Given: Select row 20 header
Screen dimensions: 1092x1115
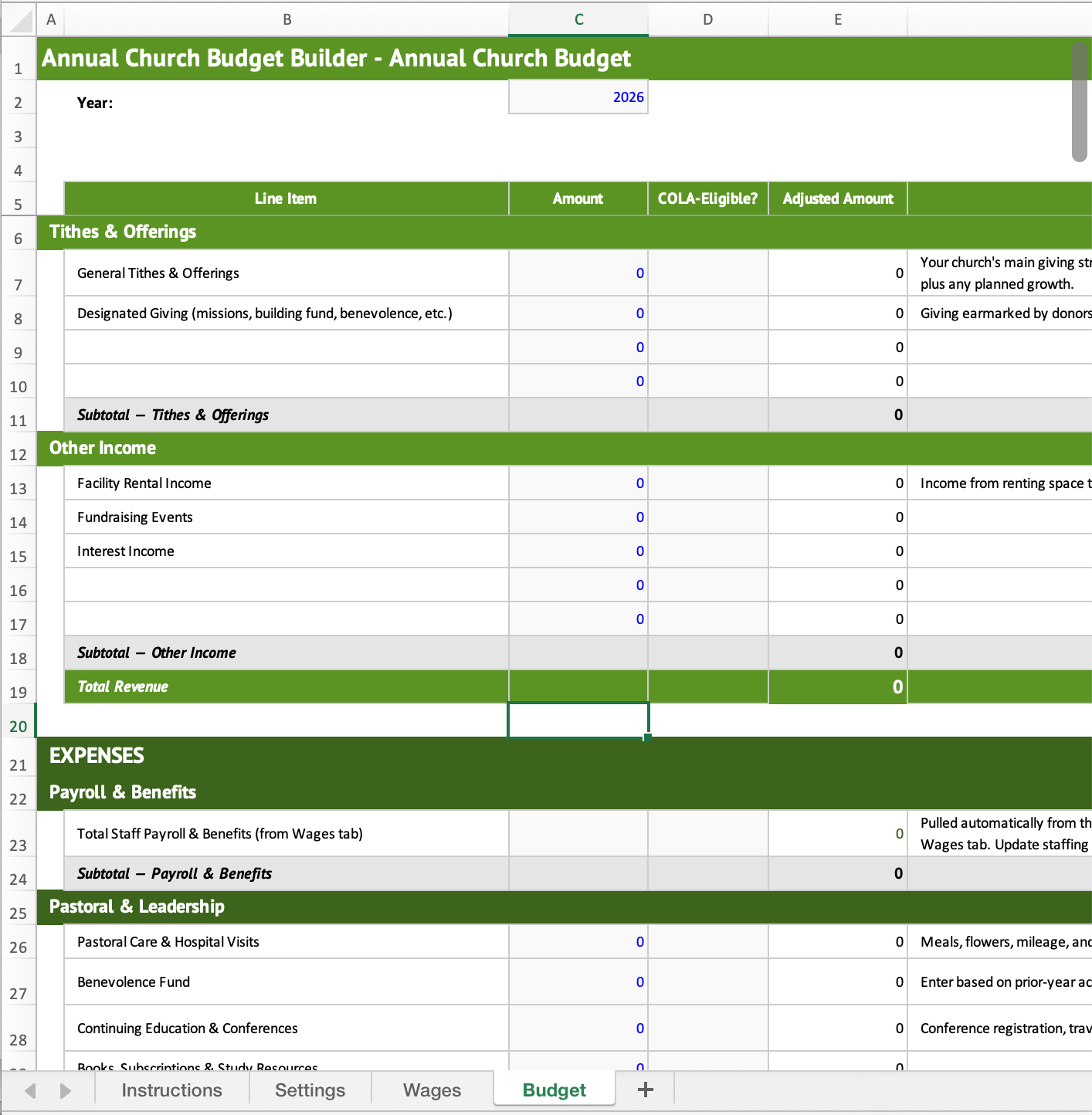Looking at the screenshot, I should click(19, 720).
